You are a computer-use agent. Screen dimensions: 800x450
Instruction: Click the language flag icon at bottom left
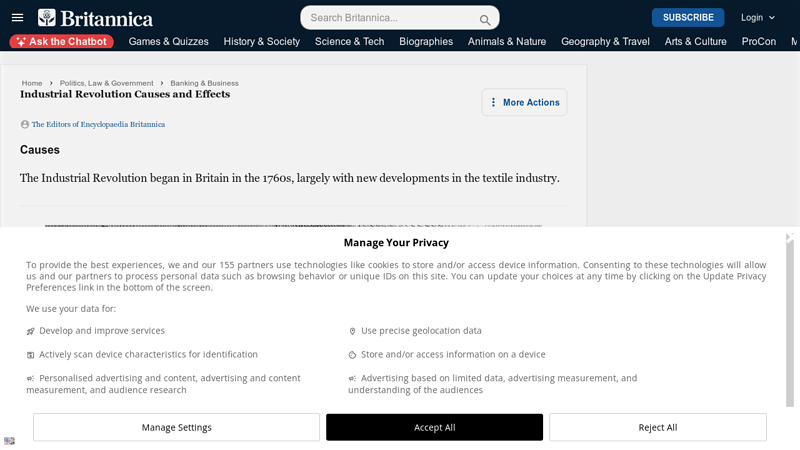[9, 440]
